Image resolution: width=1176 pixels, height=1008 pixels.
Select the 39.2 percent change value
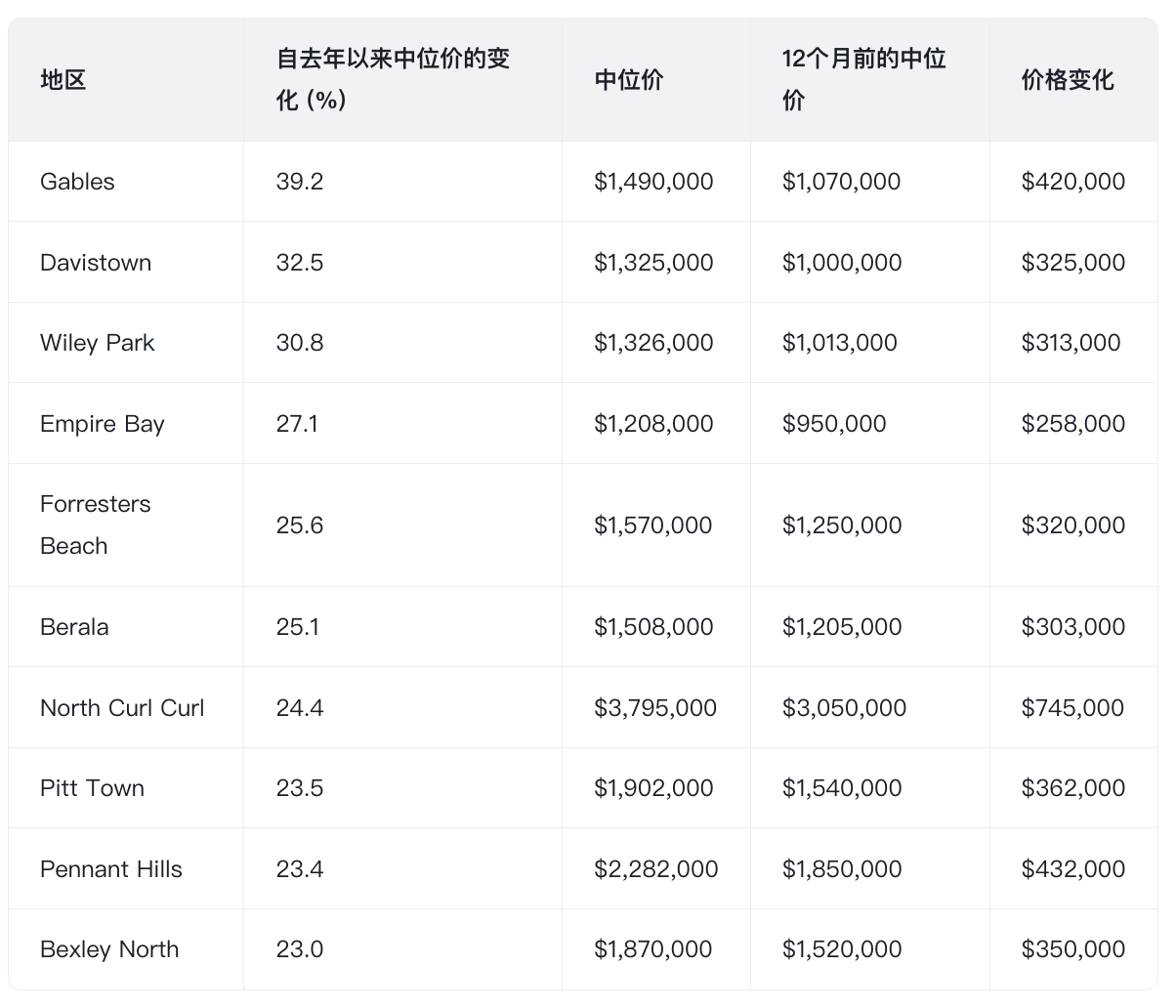(299, 182)
